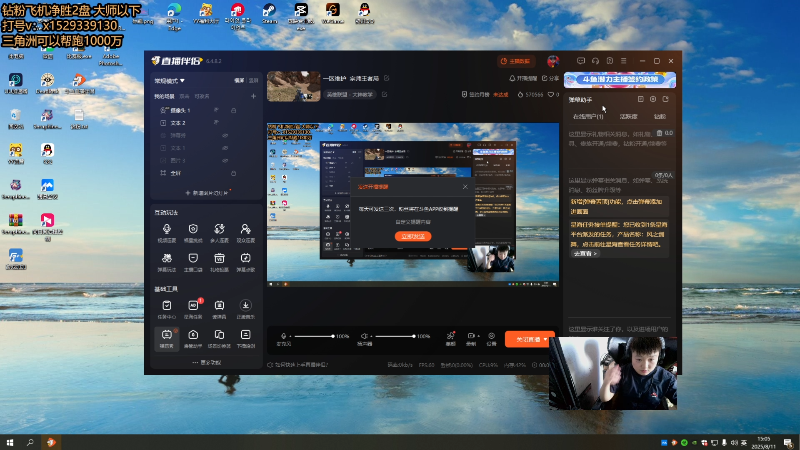Screen dimensions: 800x450
Task: Select the 在线用户(1) tab
Action: click(x=588, y=116)
